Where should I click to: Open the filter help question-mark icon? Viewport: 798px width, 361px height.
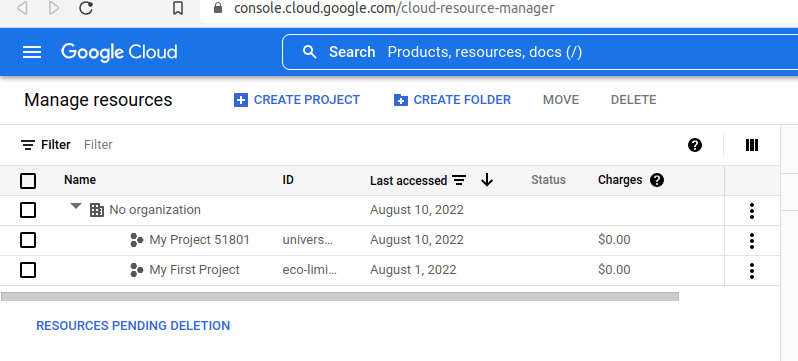click(695, 145)
